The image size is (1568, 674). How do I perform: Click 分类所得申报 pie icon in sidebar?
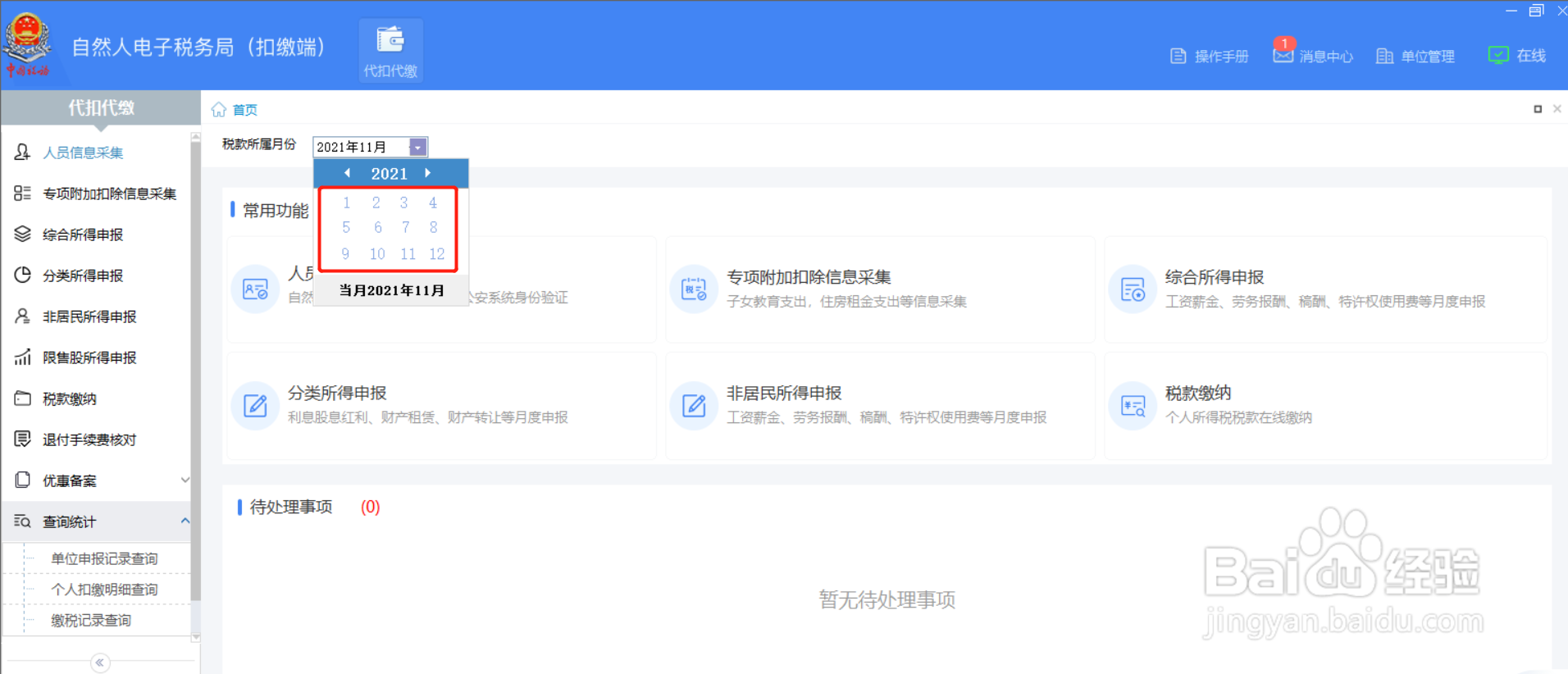23,275
